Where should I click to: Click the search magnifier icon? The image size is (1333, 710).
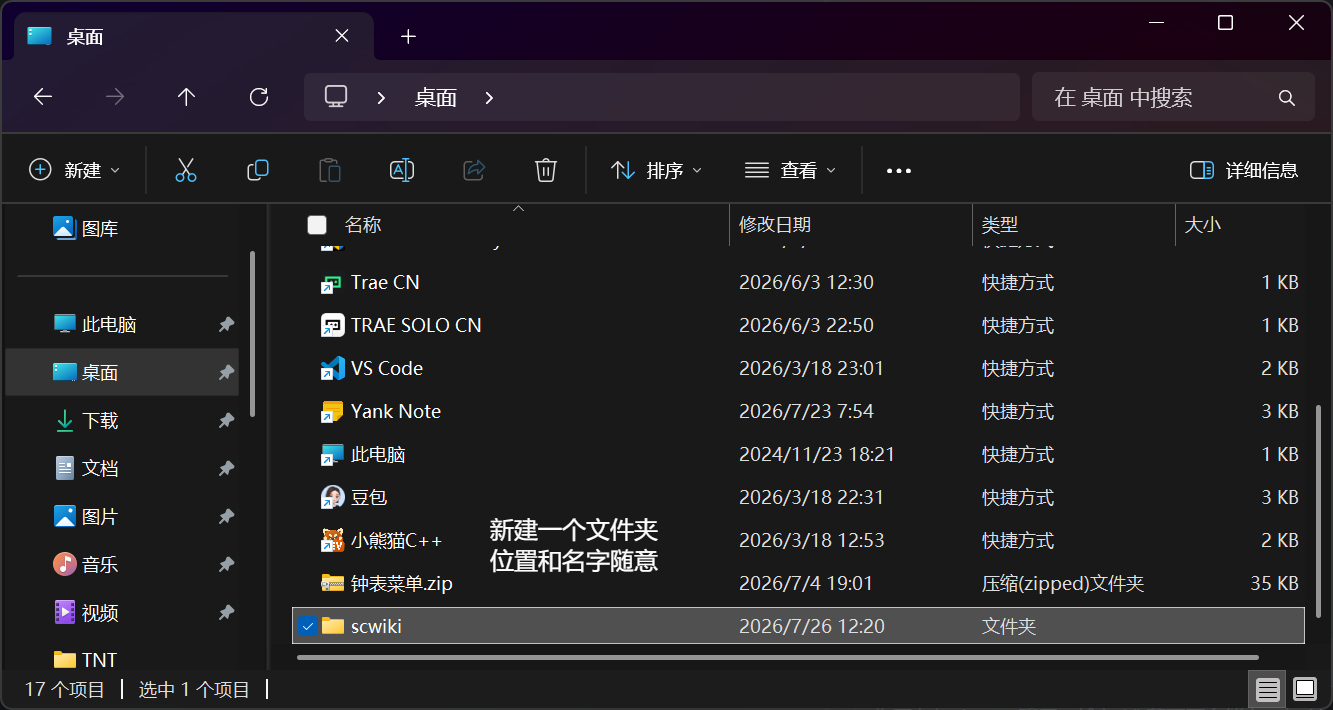1287,98
